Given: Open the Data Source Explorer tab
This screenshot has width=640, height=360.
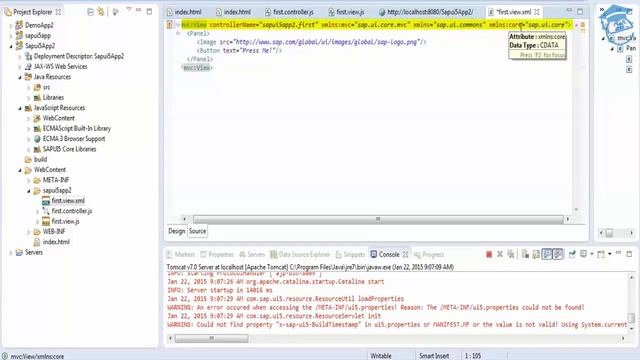Looking at the screenshot, I should [300, 254].
